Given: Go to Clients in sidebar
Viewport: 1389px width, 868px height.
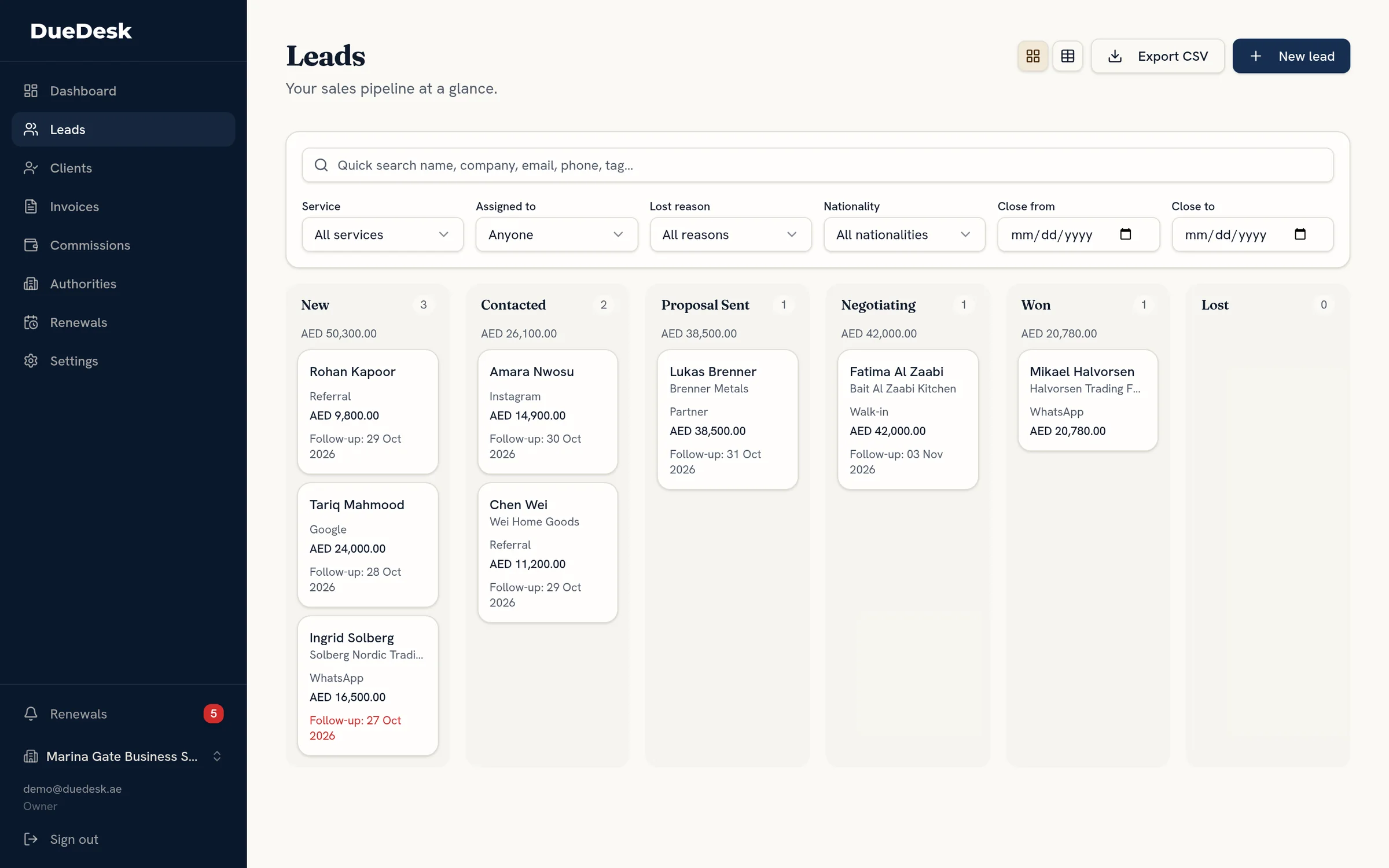Looking at the screenshot, I should point(123,168).
